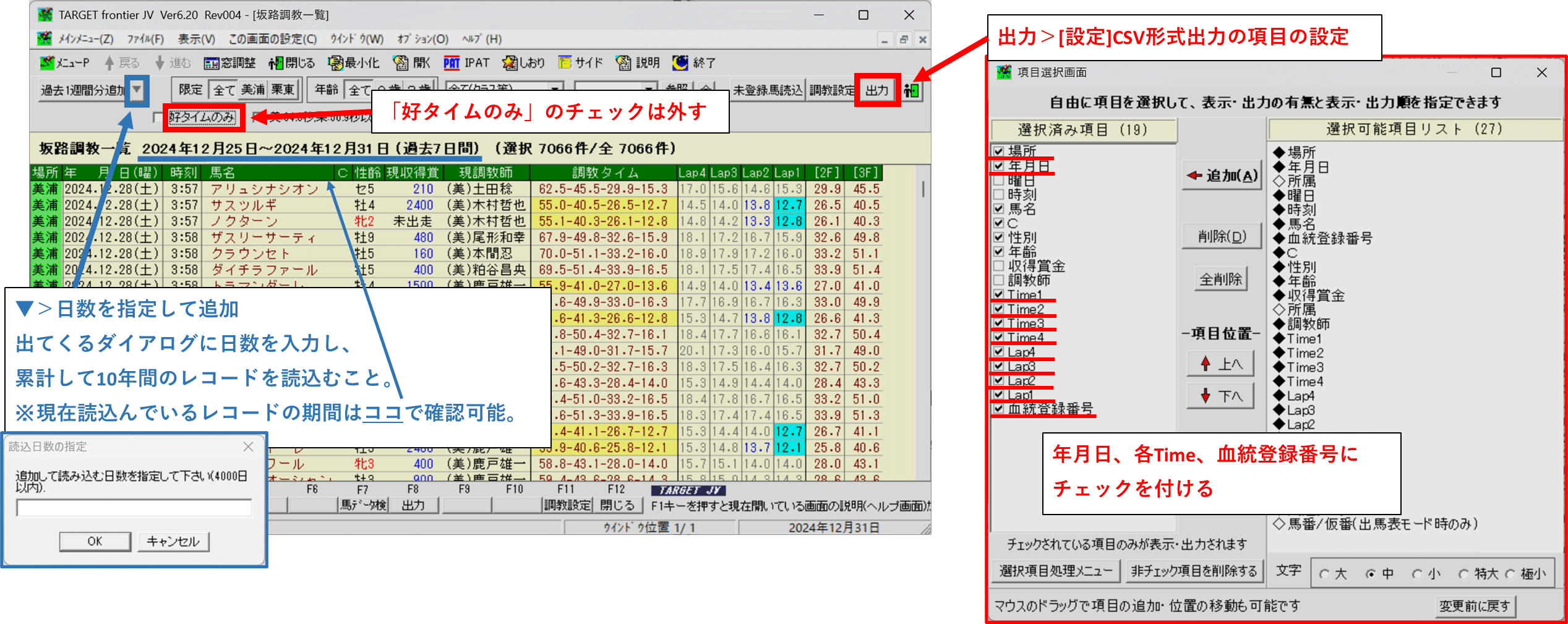The image size is (1568, 624).
Task: Select the 大 font size radio button
Action: click(x=1324, y=574)
